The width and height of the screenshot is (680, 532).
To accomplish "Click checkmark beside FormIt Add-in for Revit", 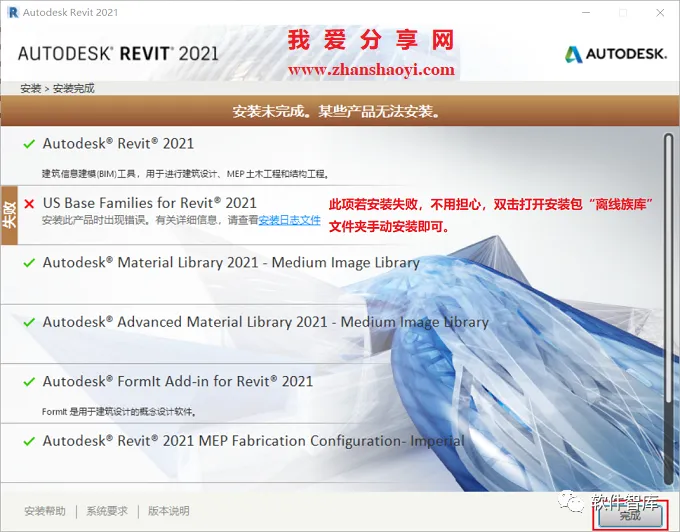I will click(x=29, y=382).
